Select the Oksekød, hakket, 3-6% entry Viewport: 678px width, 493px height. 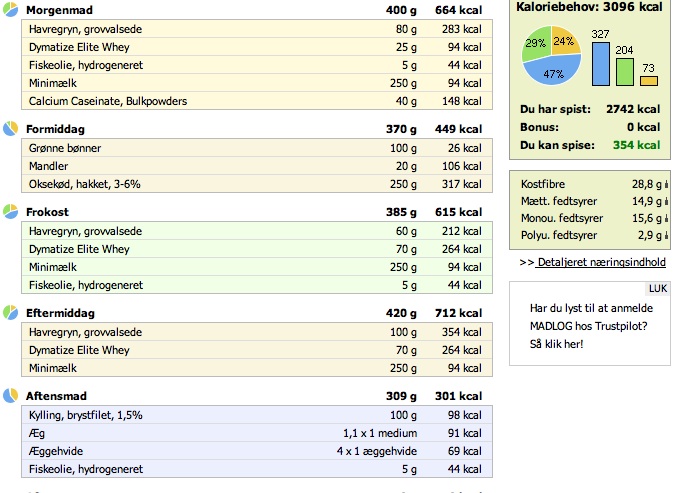click(x=257, y=184)
